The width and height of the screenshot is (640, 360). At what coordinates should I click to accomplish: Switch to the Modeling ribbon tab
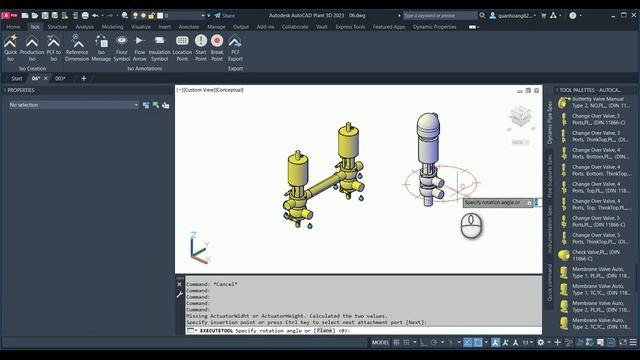[112, 27]
